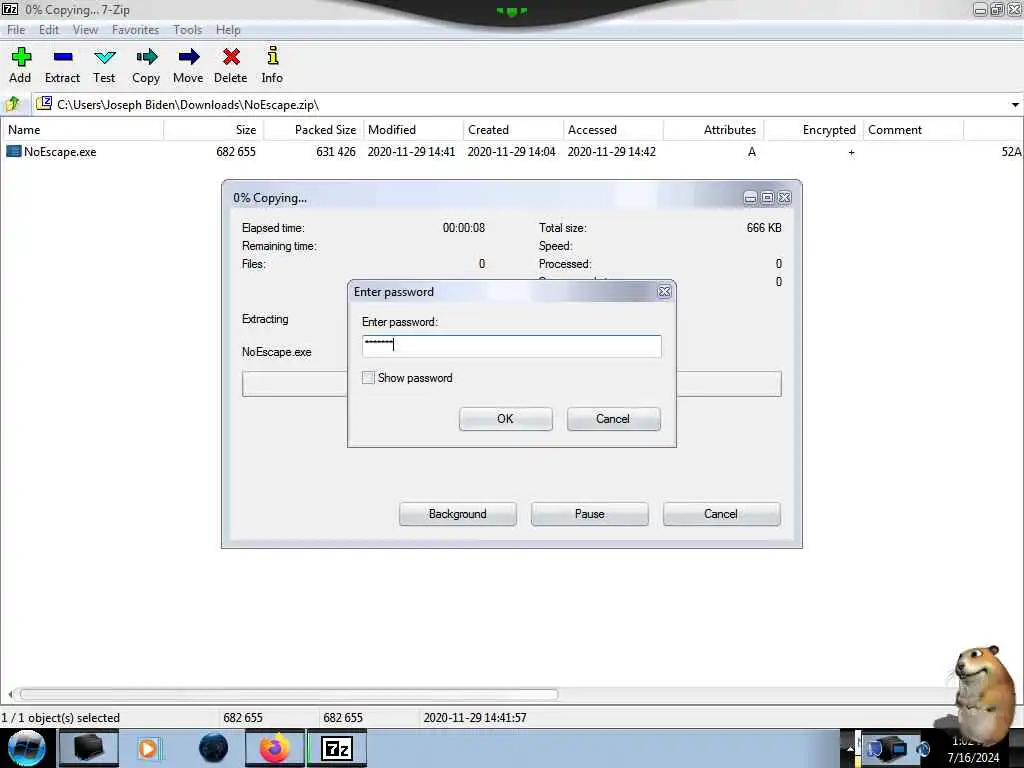Viewport: 1024px width, 768px height.
Task: Open the Favorites menu
Action: click(135, 30)
